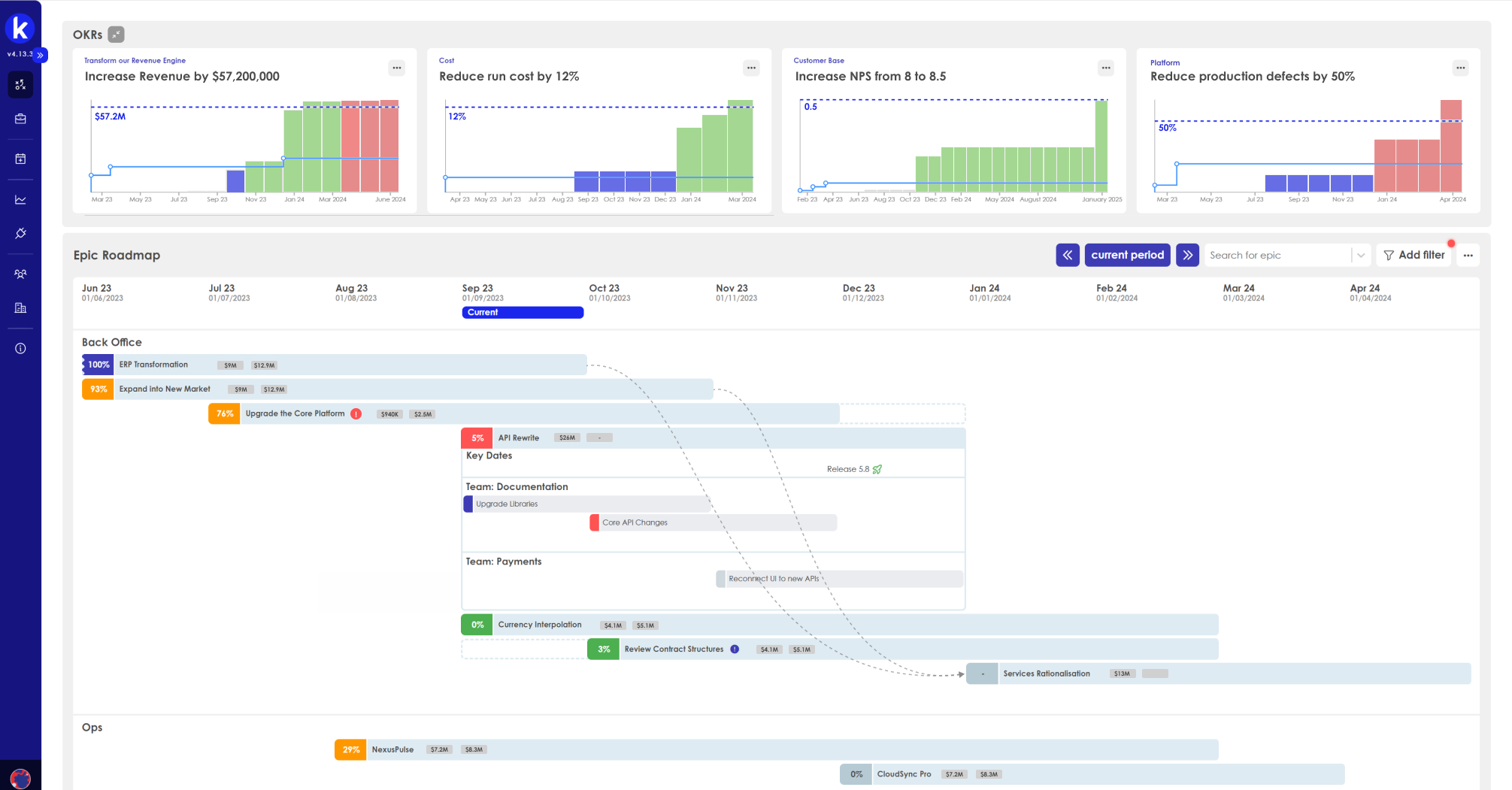Screen dimensions: 1512x790
Task: Open the line chart analytics icon
Action: (x=20, y=200)
